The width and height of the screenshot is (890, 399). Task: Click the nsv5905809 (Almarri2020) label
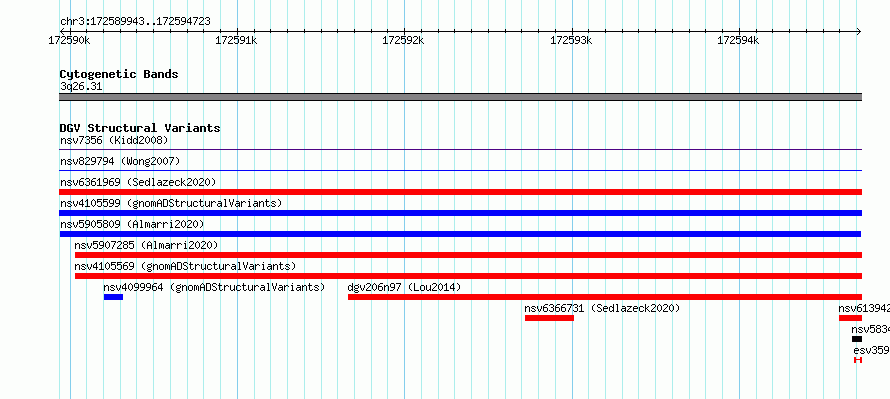[132, 224]
